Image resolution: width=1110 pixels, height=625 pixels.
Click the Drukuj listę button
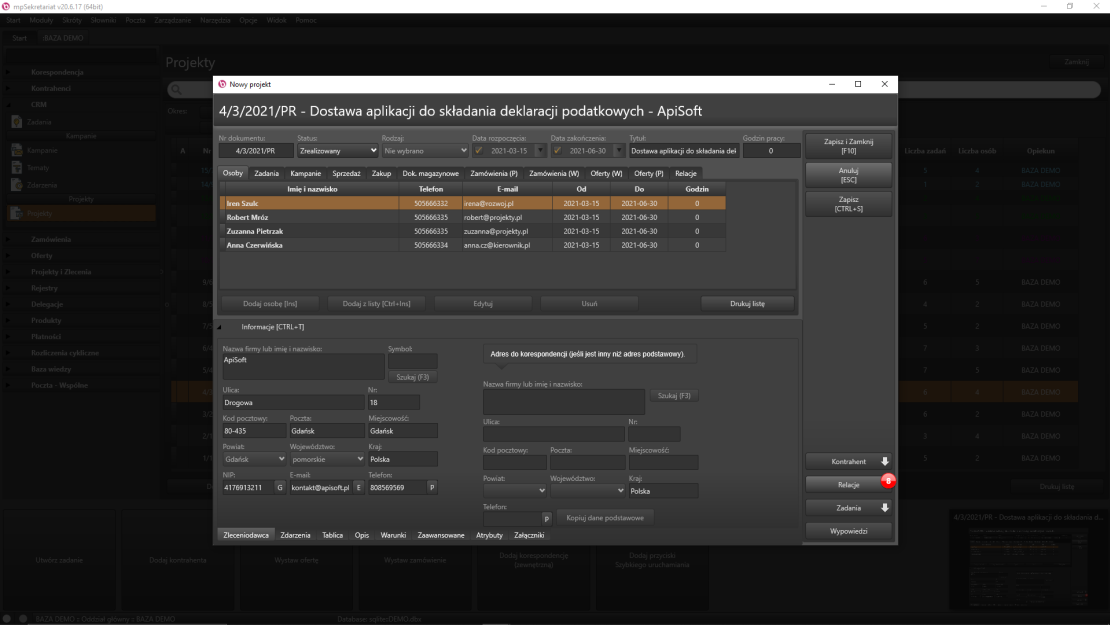pyautogui.click(x=745, y=302)
